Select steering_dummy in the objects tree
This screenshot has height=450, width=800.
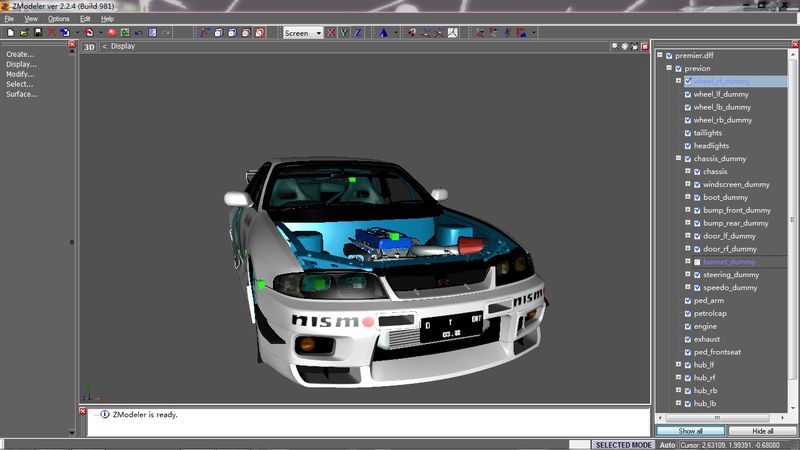[x=731, y=274]
